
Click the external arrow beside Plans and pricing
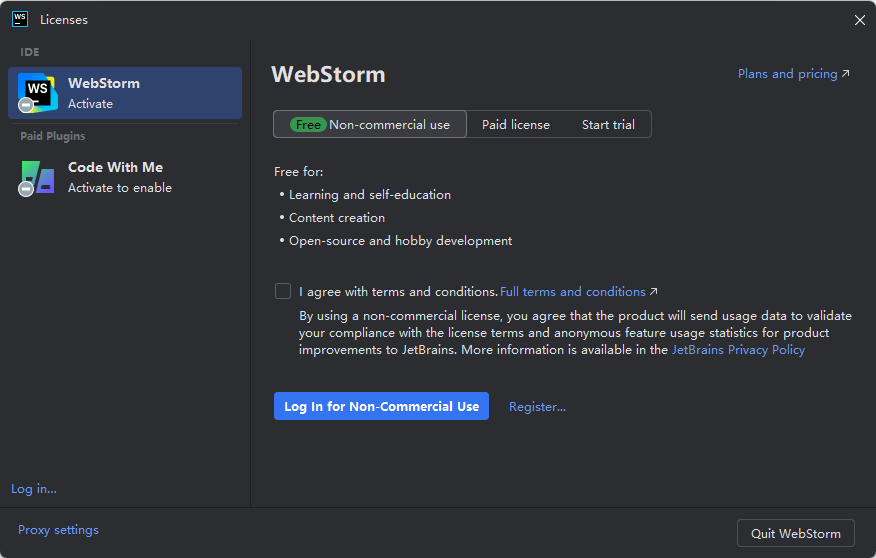[846, 74]
